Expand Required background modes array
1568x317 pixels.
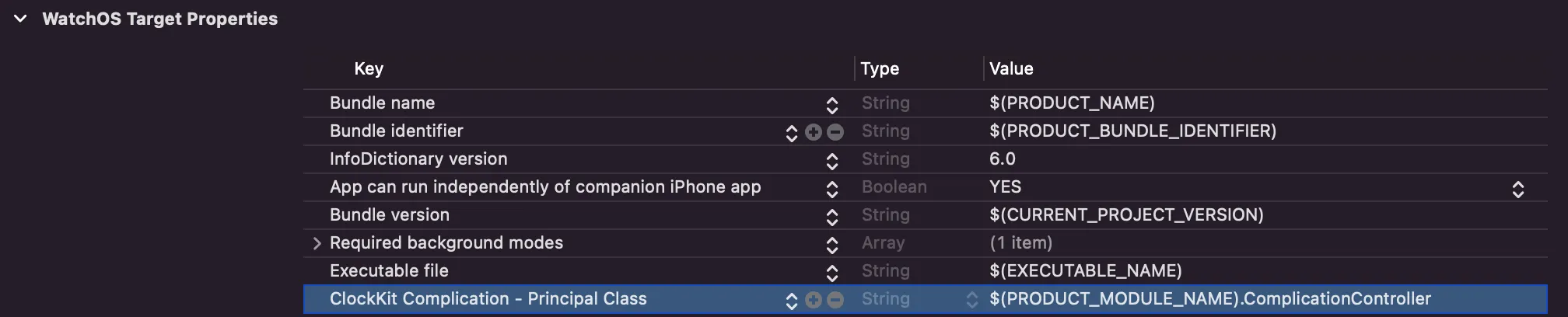pos(317,243)
